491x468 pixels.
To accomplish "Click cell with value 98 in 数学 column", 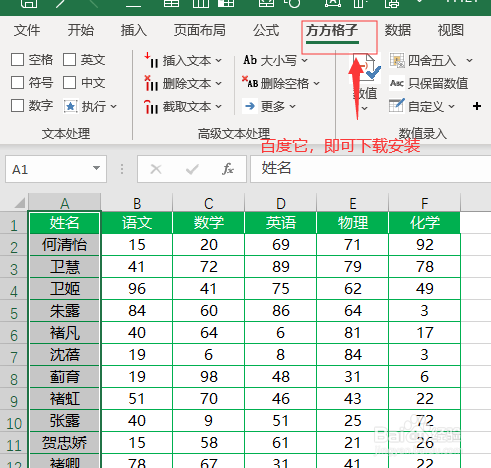I will click(x=209, y=377).
